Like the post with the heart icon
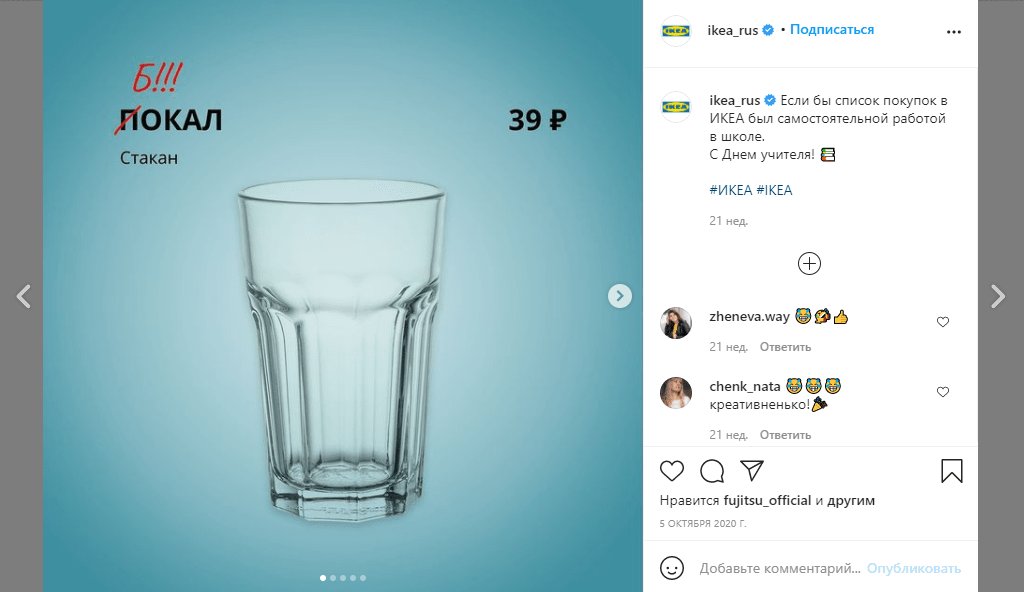 (x=672, y=471)
